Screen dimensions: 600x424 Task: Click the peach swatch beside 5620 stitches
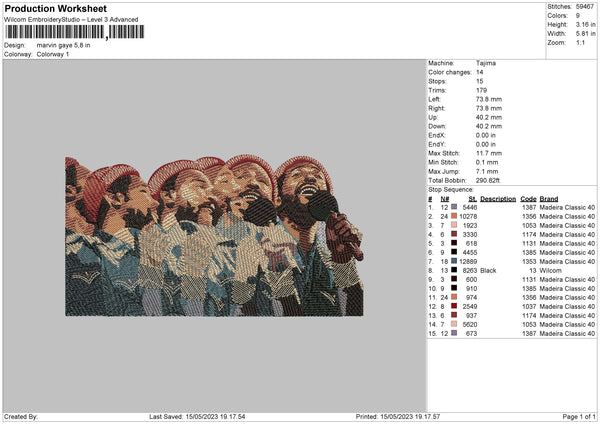454,324
